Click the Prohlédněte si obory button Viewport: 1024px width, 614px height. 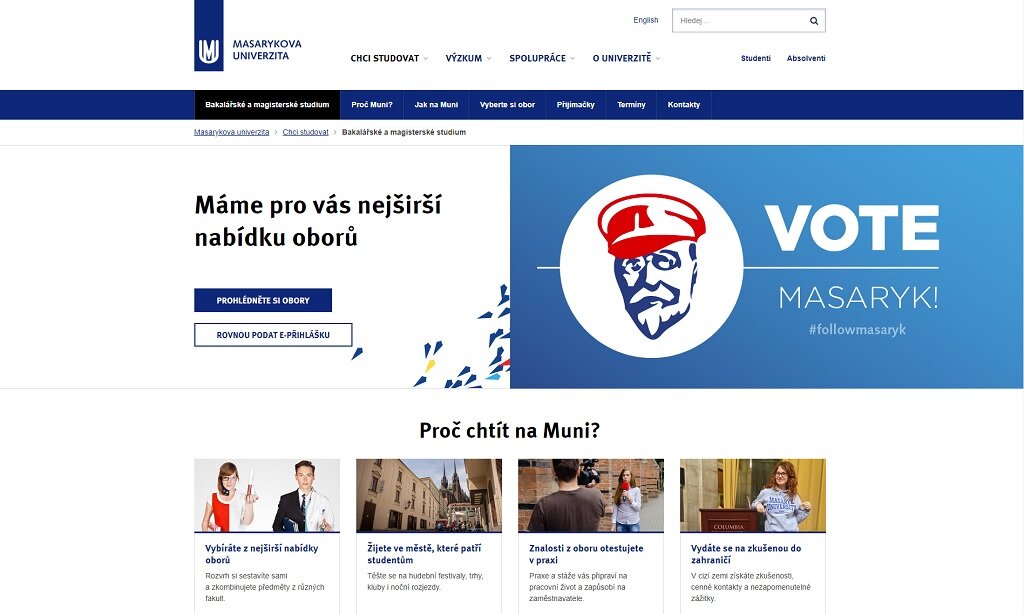263,300
